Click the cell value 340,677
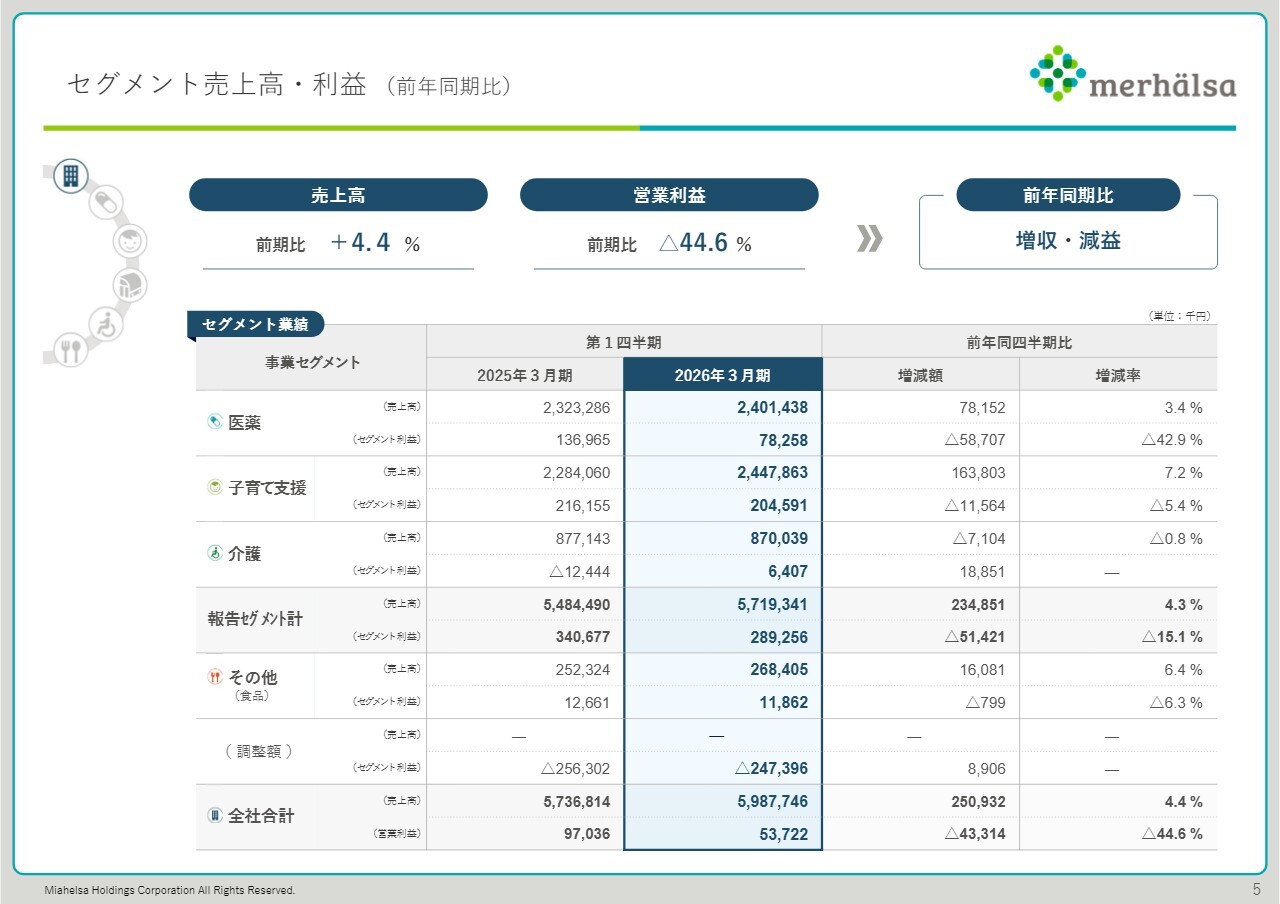 (582, 637)
